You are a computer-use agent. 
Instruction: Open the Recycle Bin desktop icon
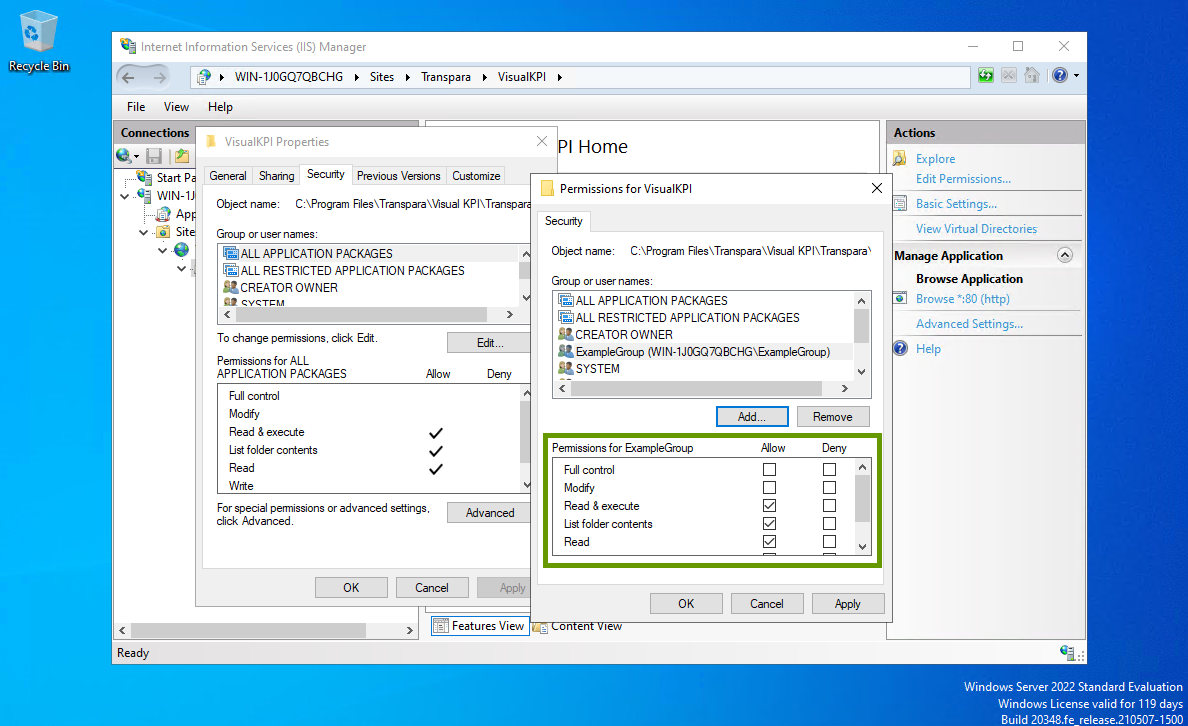click(39, 40)
